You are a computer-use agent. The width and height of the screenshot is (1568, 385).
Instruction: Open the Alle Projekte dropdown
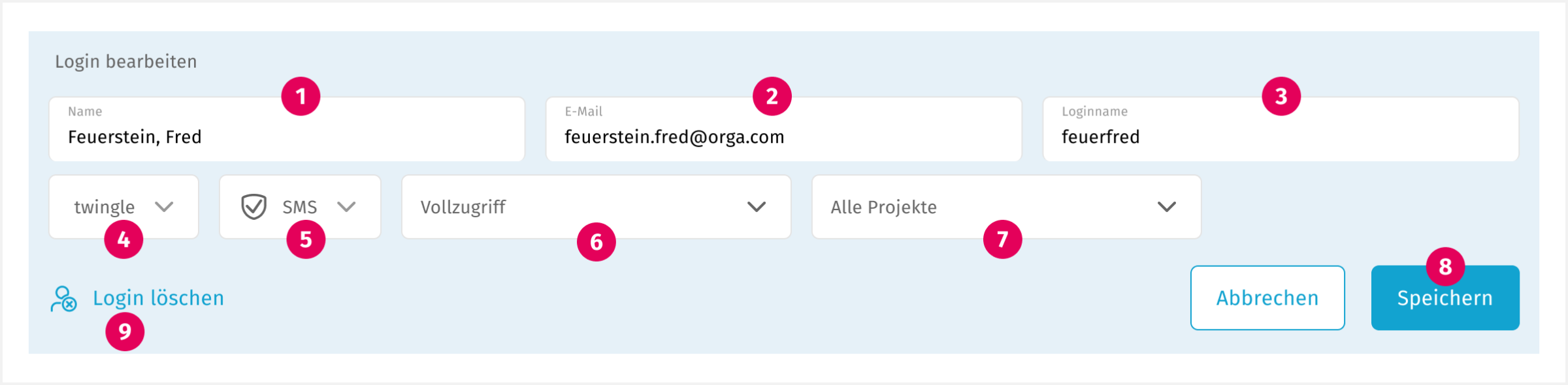point(1006,207)
